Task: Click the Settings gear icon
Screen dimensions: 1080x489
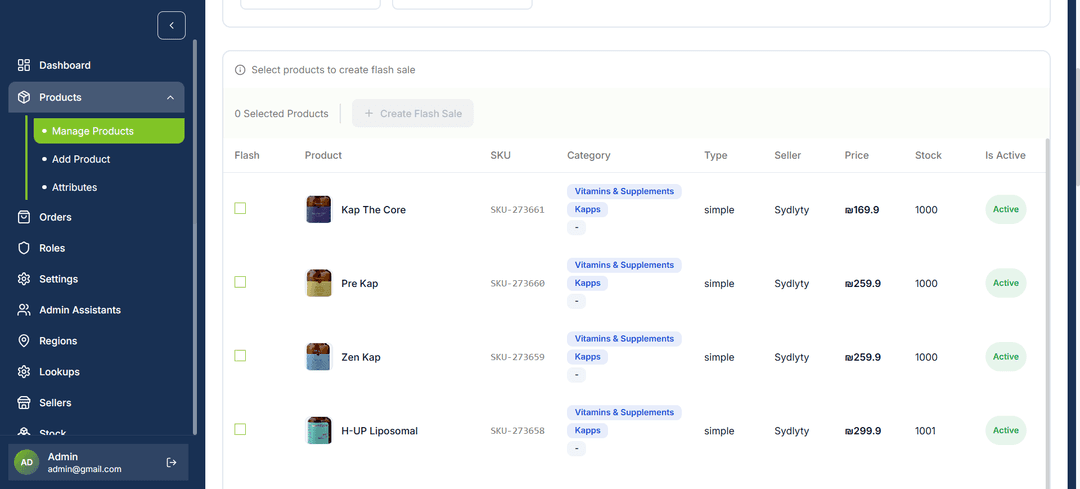Action: (24, 279)
